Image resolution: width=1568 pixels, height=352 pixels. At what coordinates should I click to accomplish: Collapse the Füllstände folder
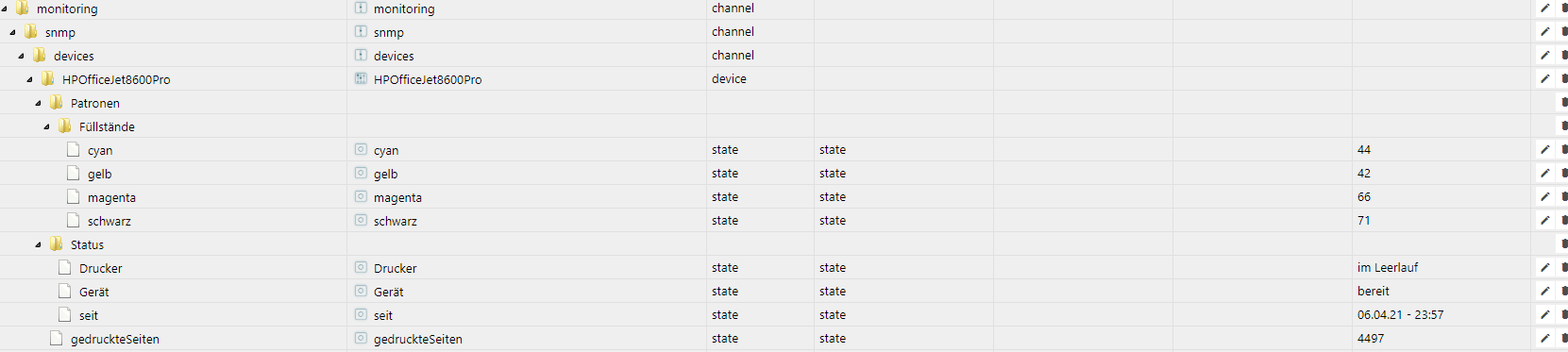pos(47,126)
